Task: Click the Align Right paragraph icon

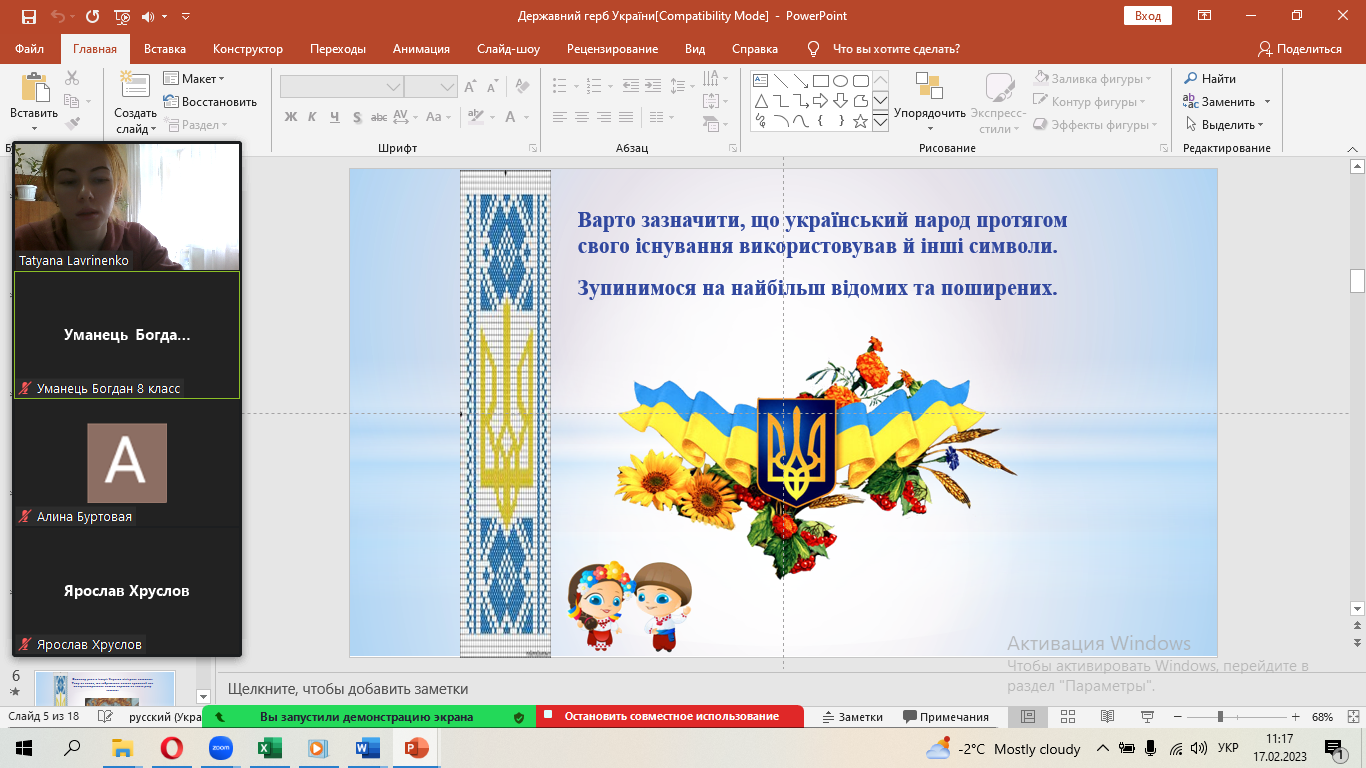Action: pyautogui.click(x=604, y=117)
